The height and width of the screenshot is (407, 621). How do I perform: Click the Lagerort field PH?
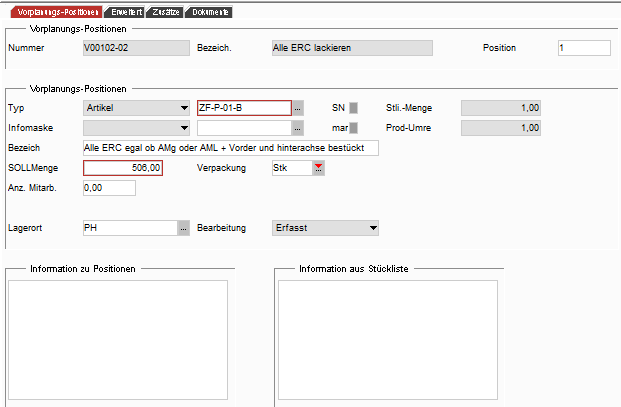point(130,228)
